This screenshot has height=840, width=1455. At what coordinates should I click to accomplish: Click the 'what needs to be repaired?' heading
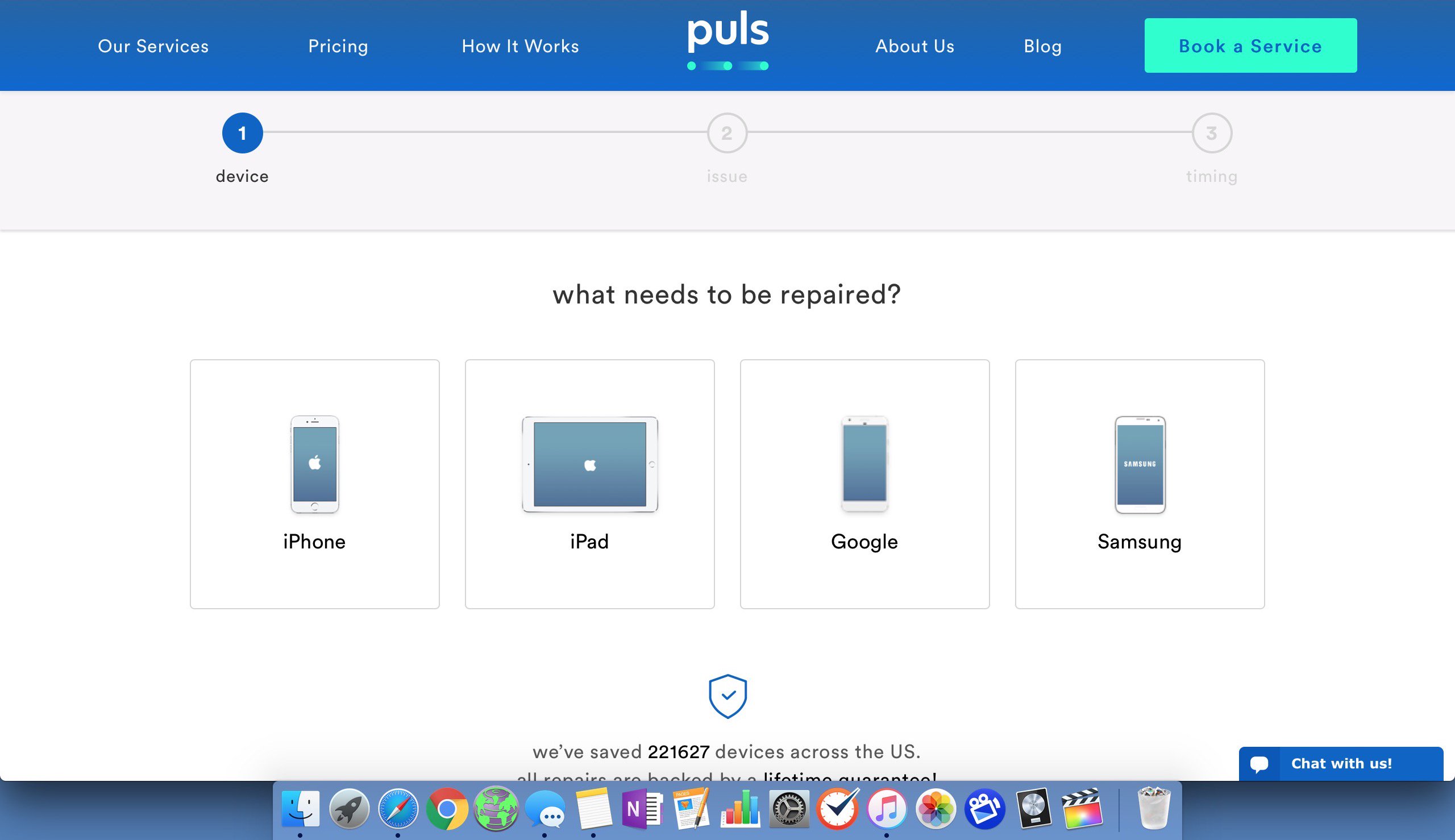click(727, 295)
